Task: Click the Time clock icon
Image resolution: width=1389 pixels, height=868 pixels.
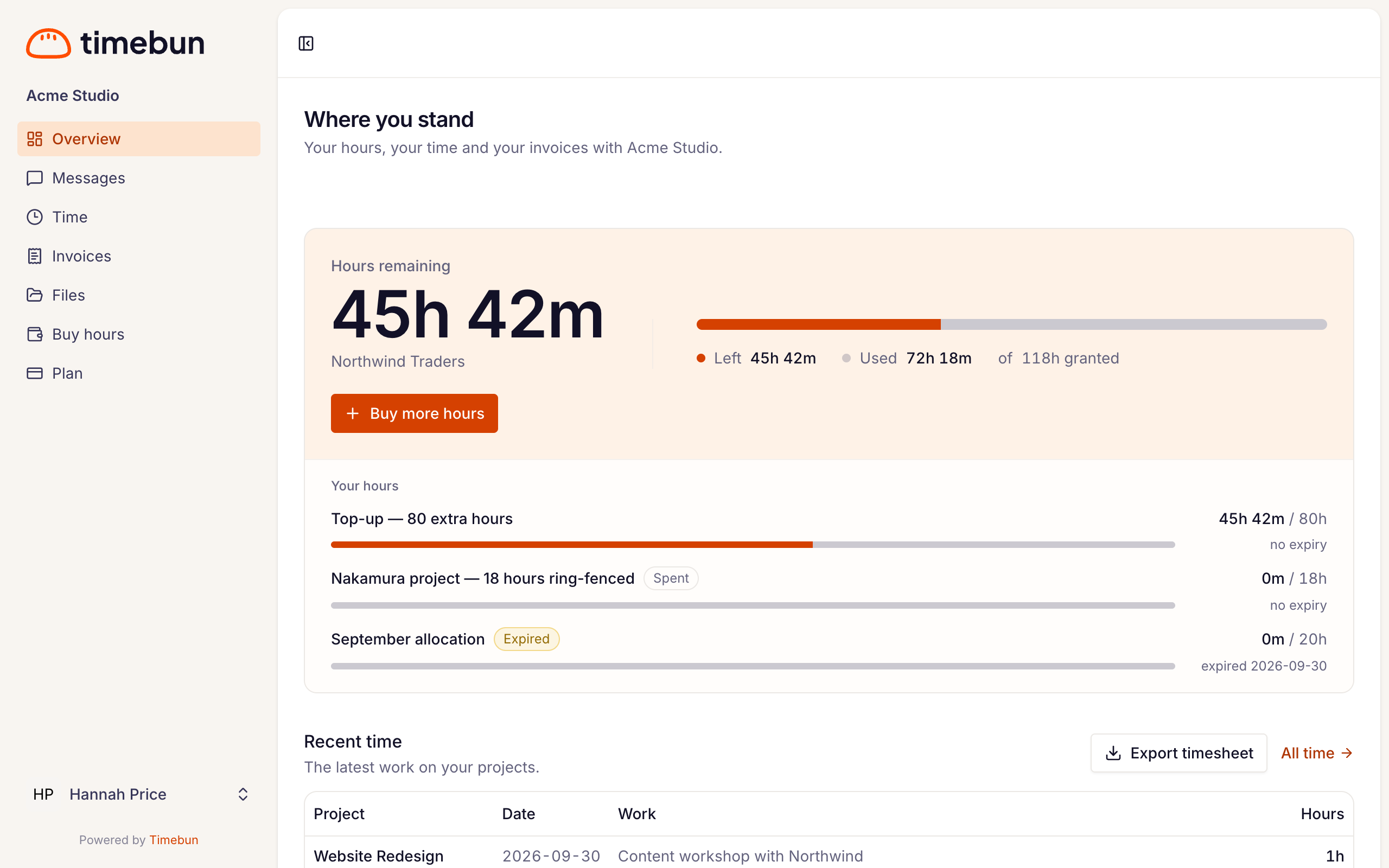Action: click(x=34, y=217)
